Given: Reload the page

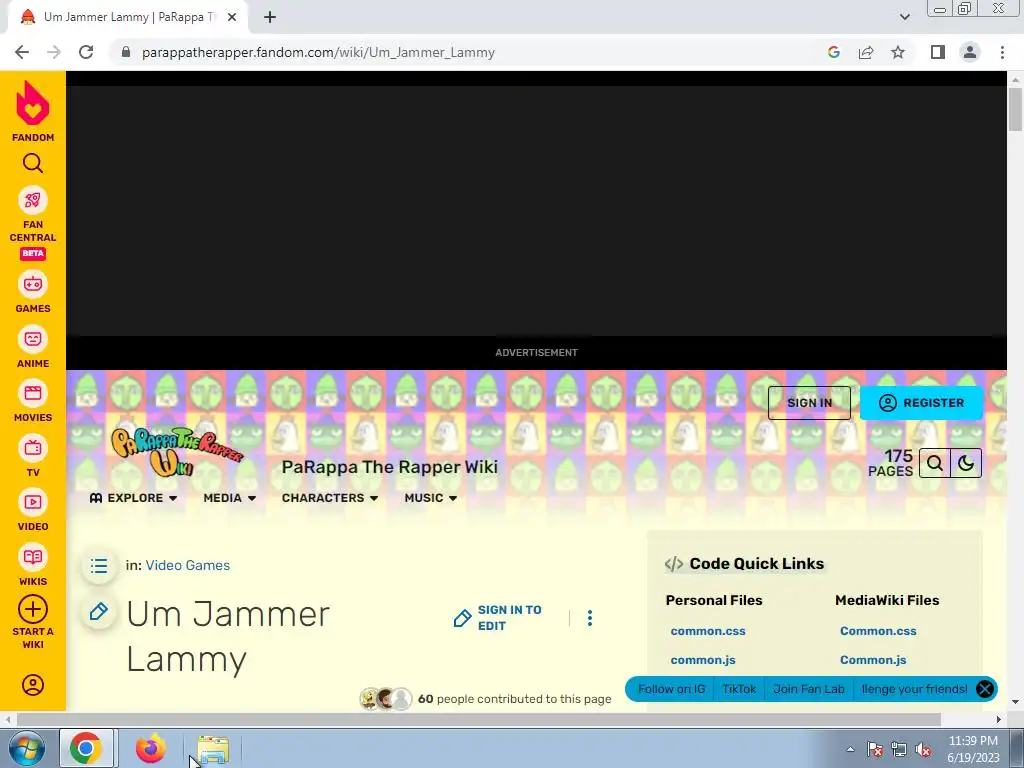Looking at the screenshot, I should [x=86, y=52].
